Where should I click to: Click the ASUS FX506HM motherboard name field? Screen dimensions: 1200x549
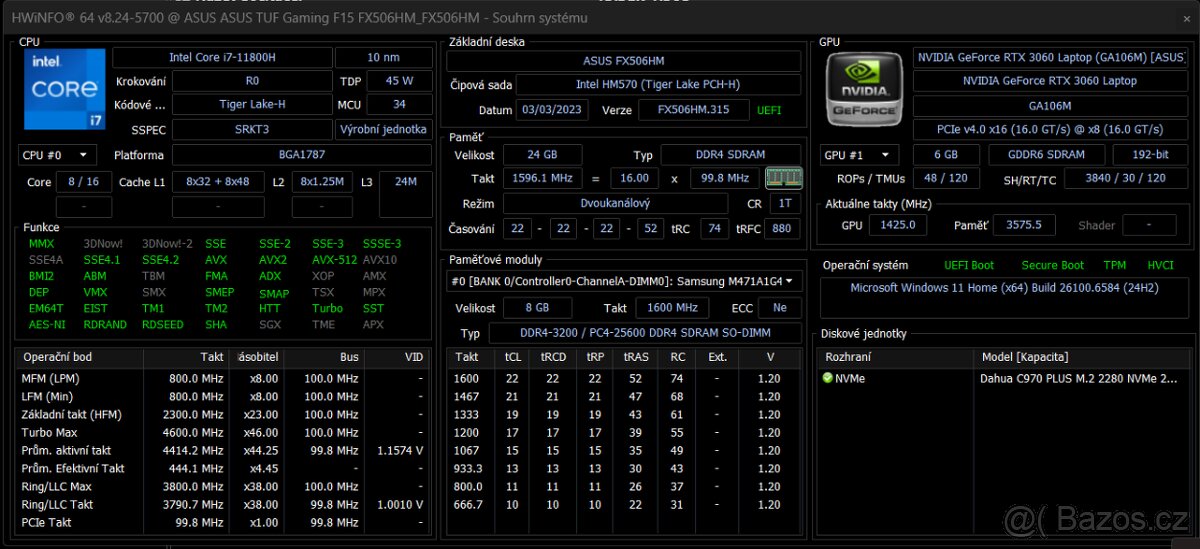[624, 61]
